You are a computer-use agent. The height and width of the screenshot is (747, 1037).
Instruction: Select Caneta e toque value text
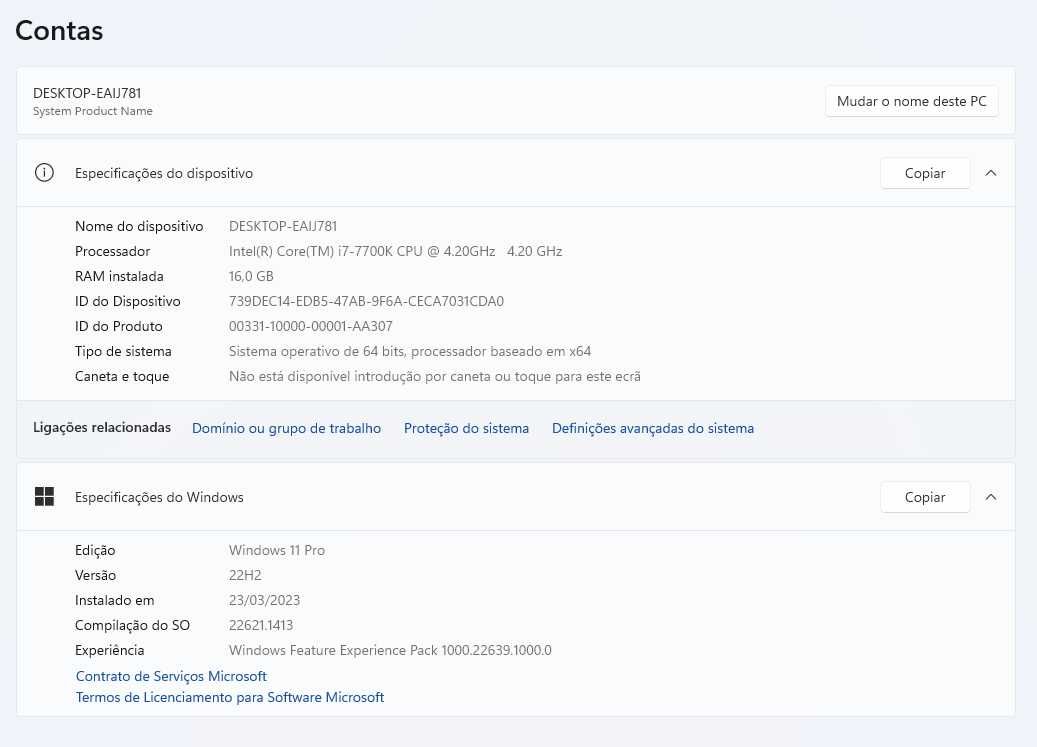[x=435, y=377]
